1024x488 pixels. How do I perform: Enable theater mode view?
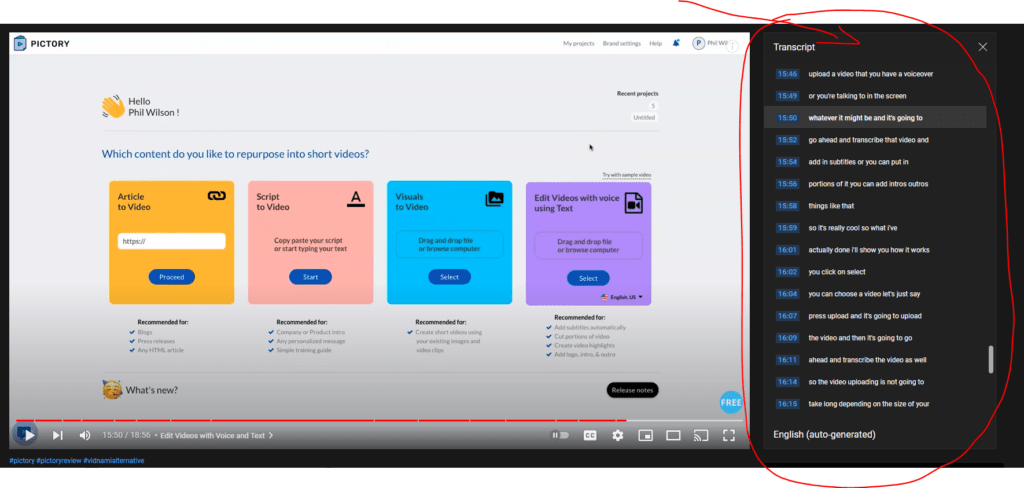tap(673, 435)
